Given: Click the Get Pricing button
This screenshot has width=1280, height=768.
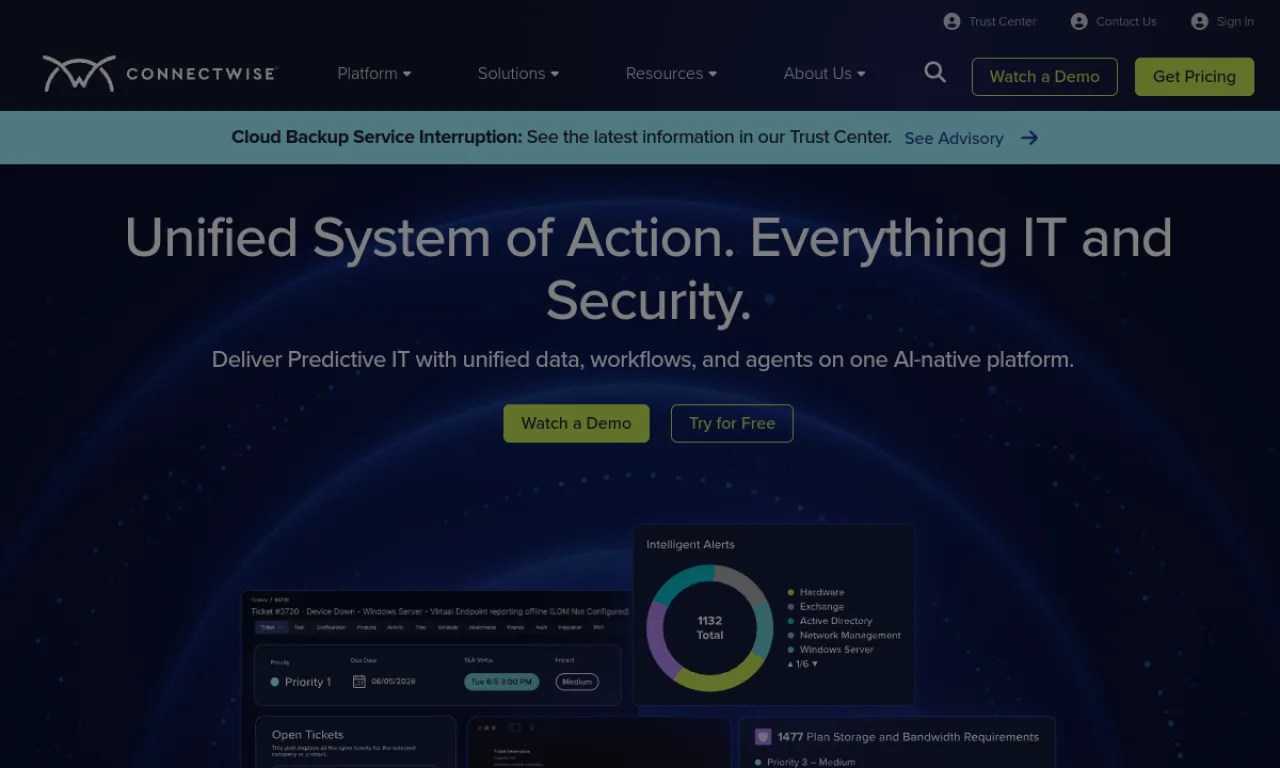Looking at the screenshot, I should tap(1194, 76).
